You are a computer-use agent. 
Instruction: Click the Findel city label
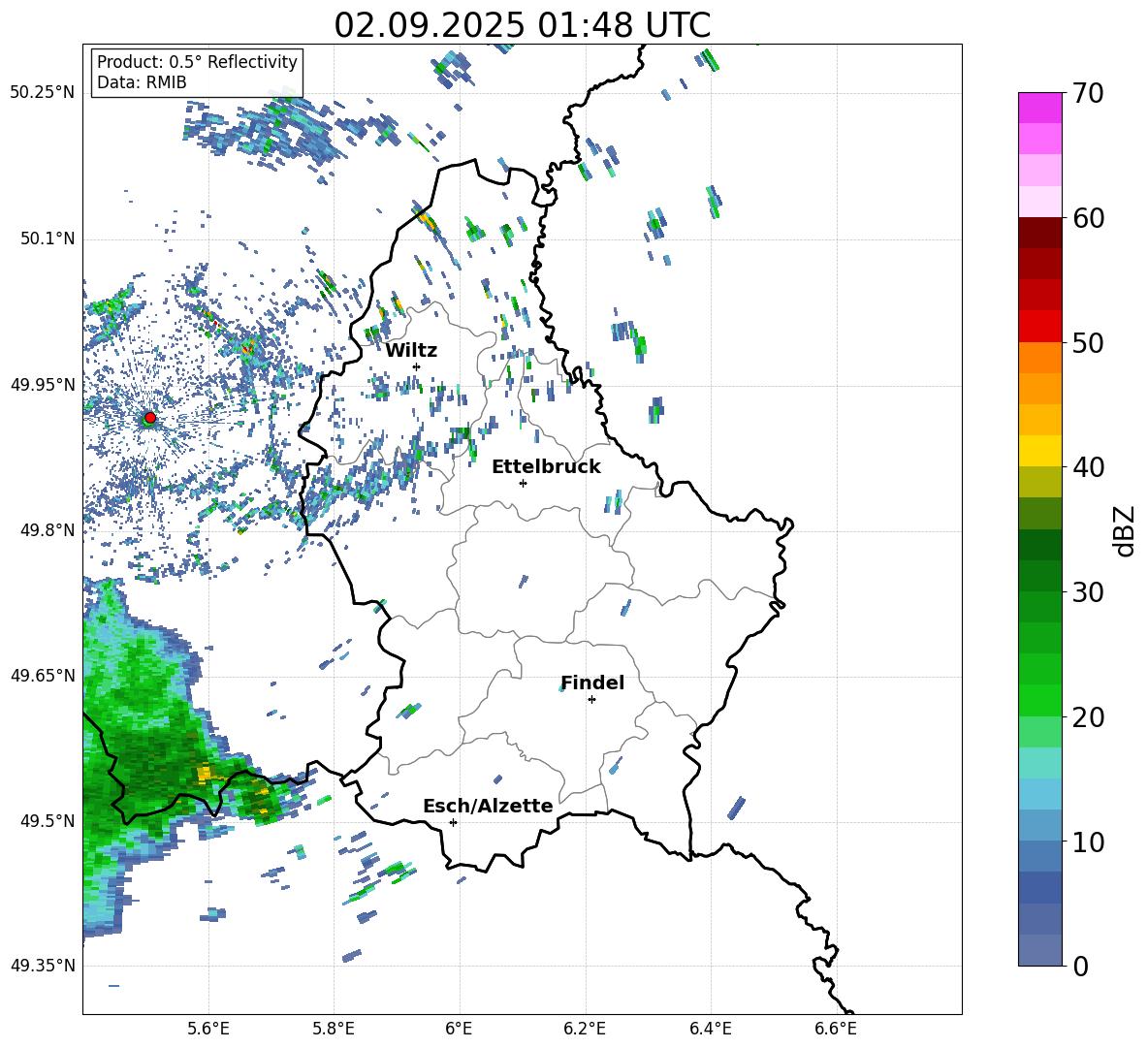[592, 683]
